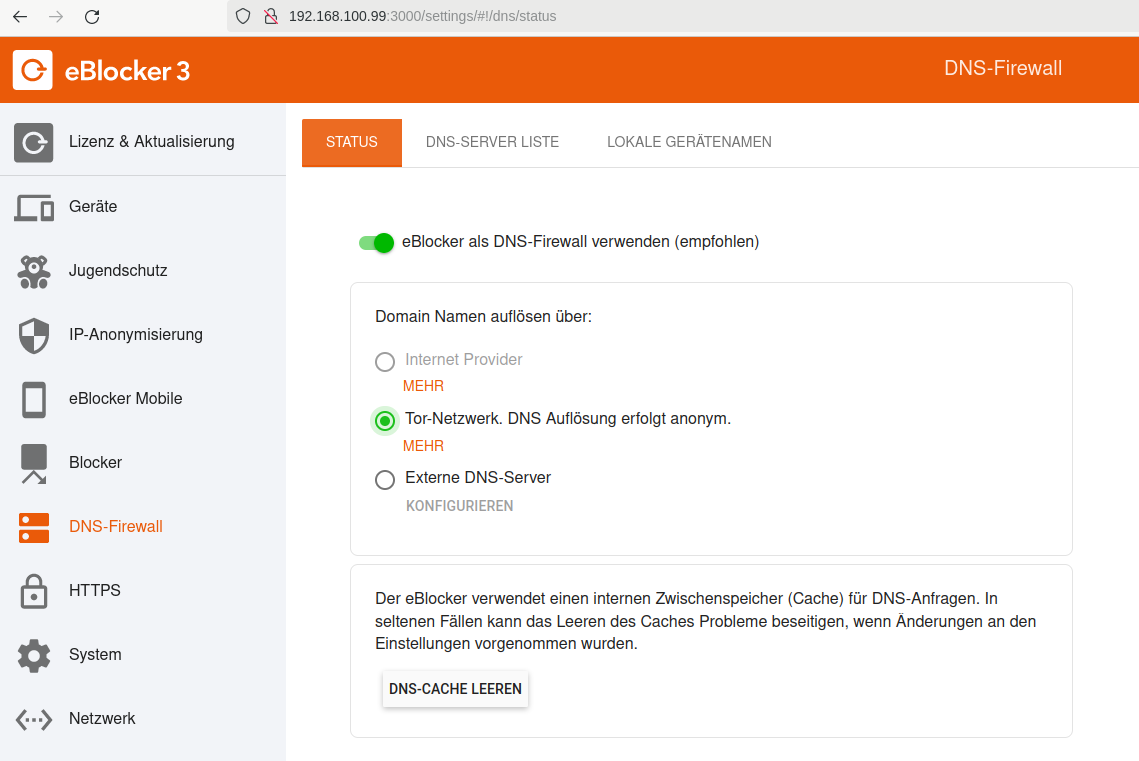Click the DNS-Firewall server icon

coord(34,528)
